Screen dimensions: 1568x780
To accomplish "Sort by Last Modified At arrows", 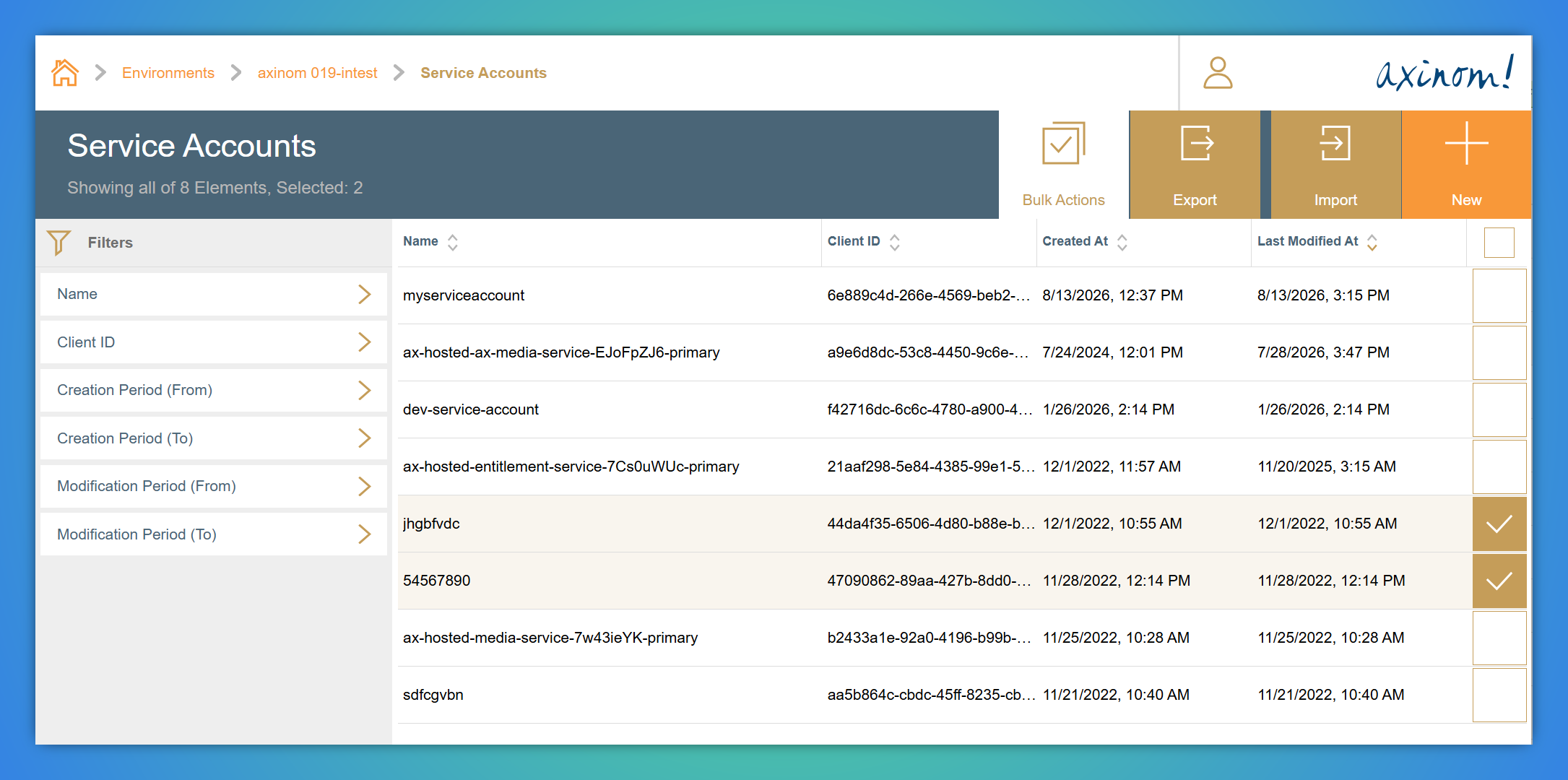I will (1372, 242).
